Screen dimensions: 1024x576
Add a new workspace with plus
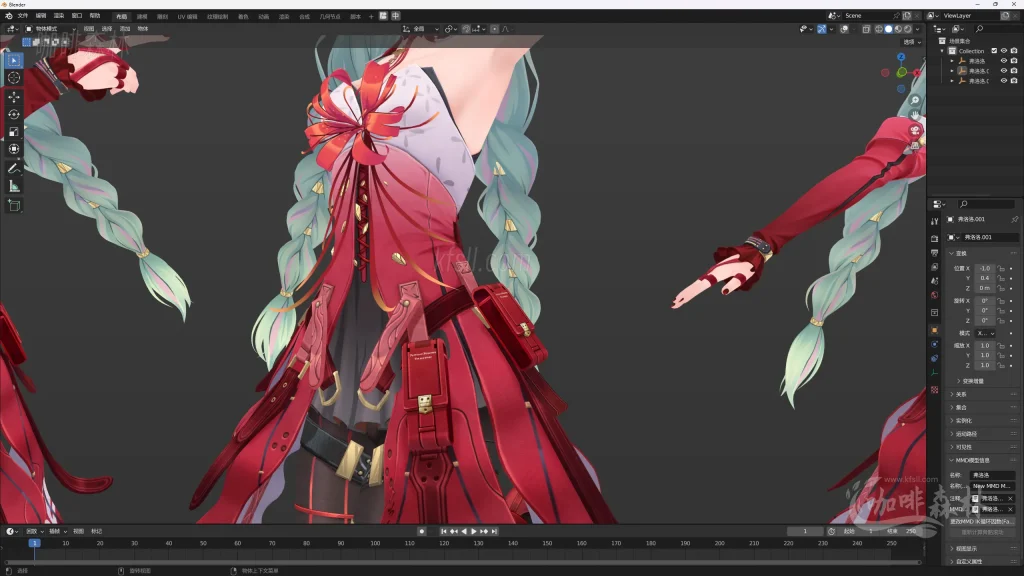tap(371, 16)
